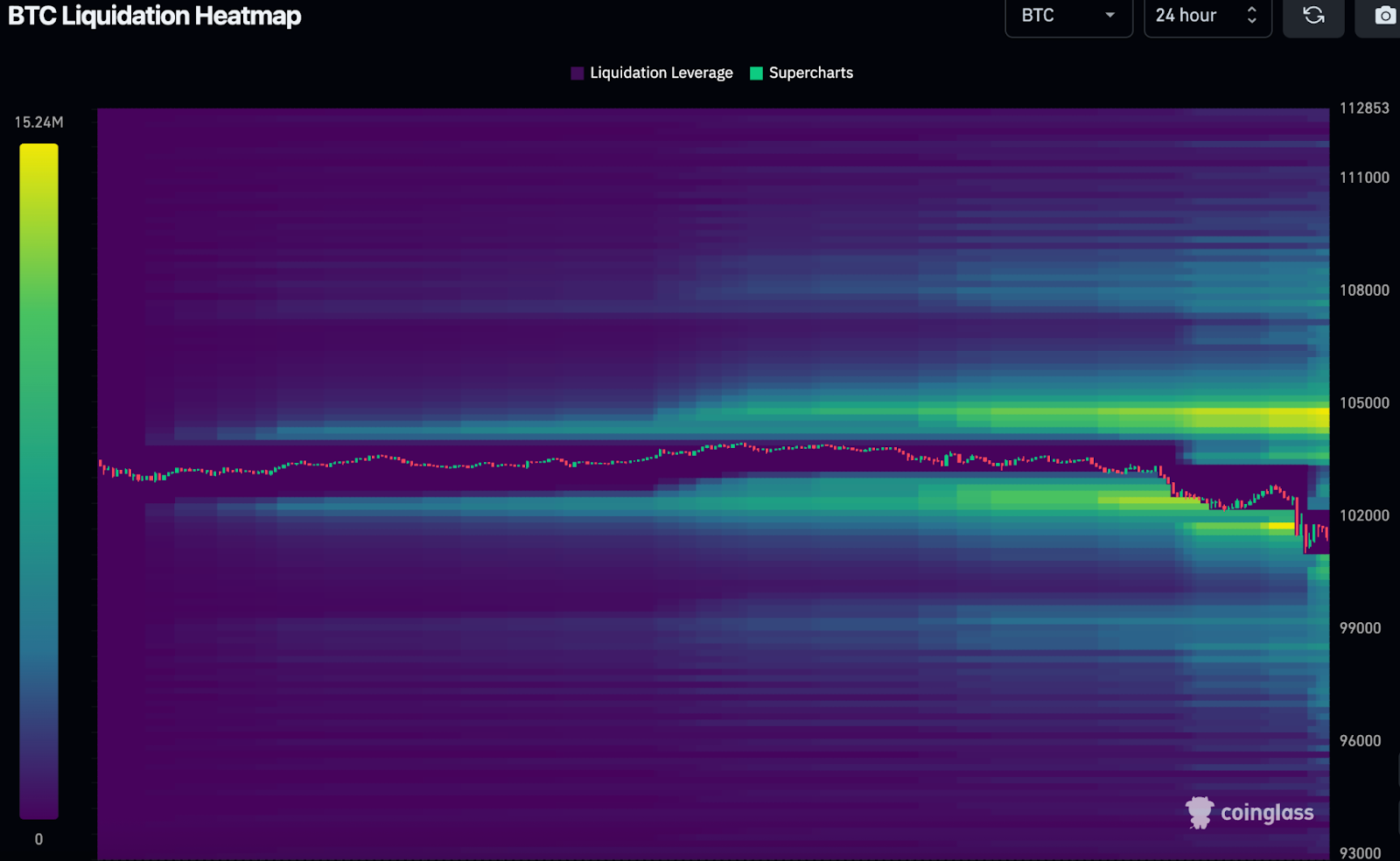Open the BTC coin dropdown
The width and height of the screenshot is (1400, 861).
pos(1068,16)
